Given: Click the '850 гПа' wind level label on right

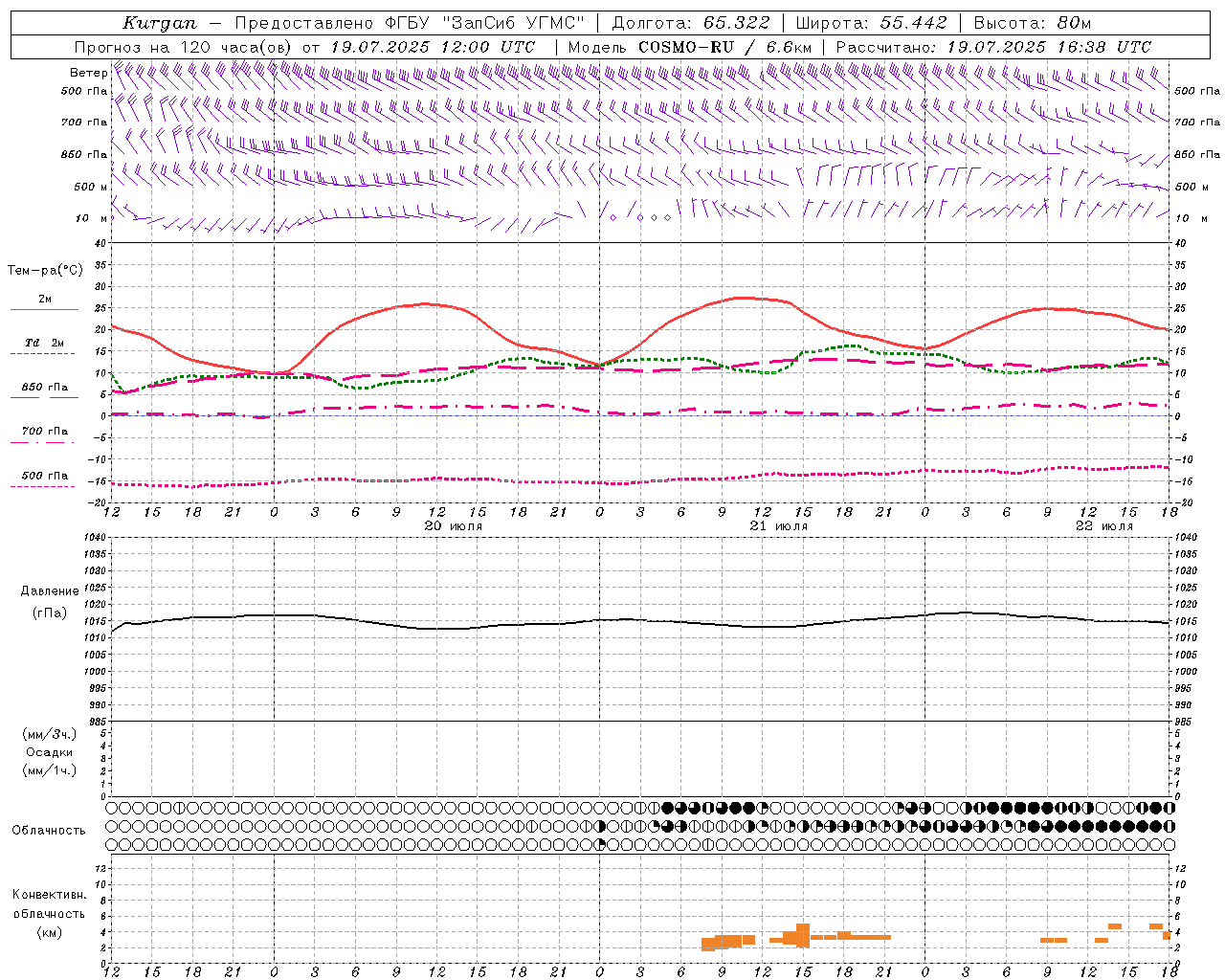Looking at the screenshot, I should click(1197, 155).
